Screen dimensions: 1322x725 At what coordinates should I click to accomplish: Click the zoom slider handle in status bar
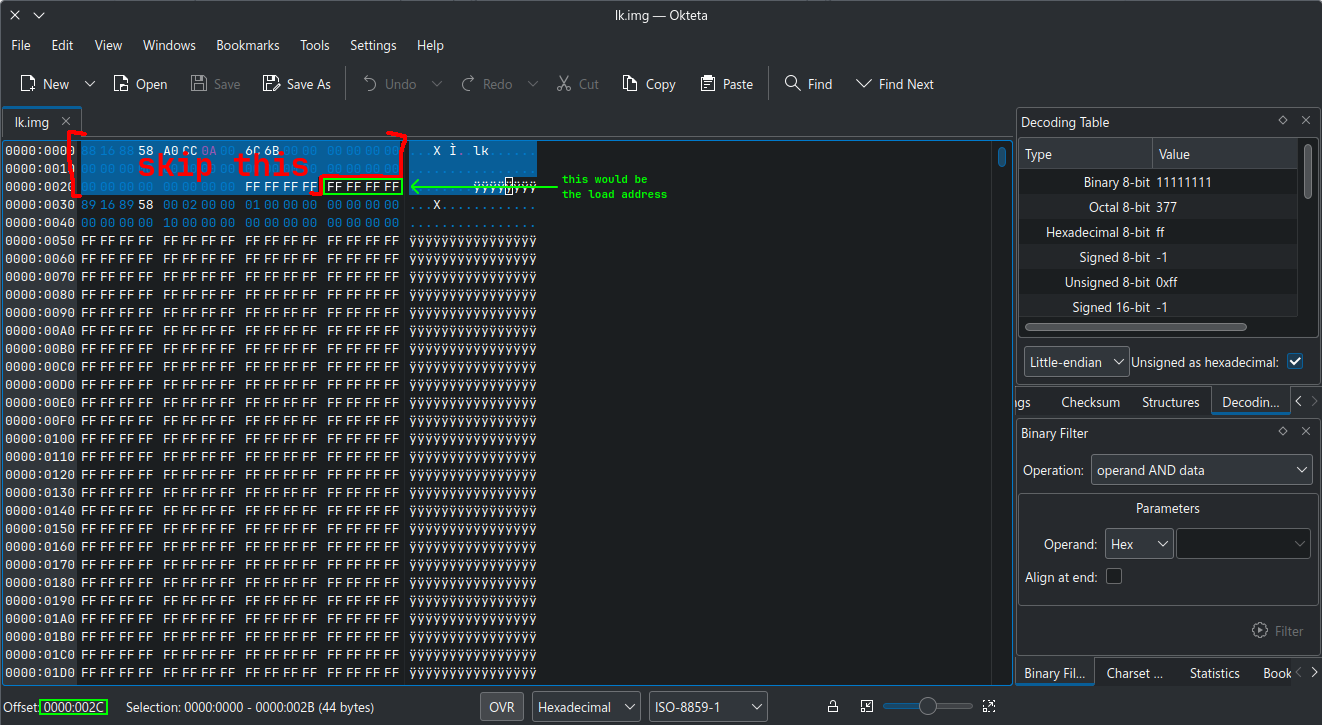coord(928,707)
